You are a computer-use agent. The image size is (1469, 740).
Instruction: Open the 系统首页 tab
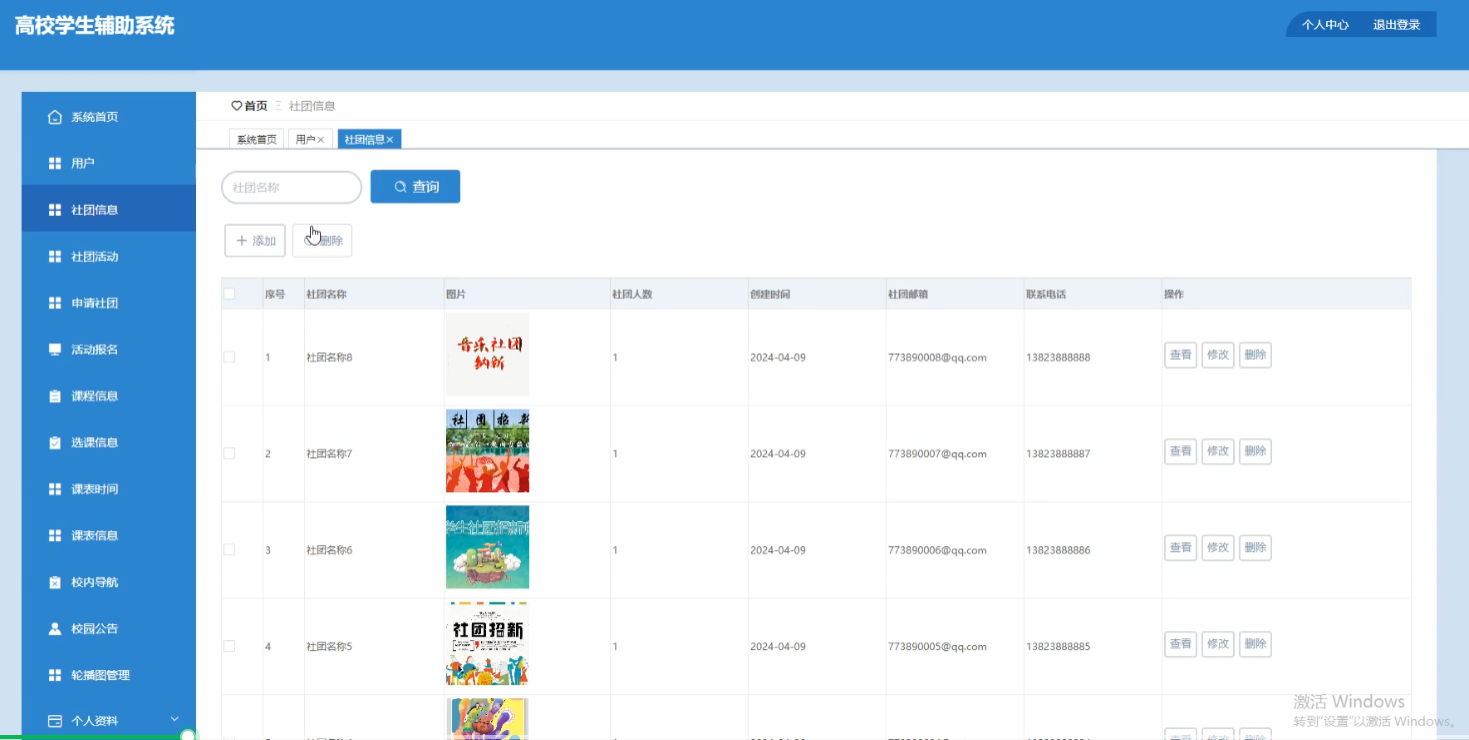click(x=257, y=140)
